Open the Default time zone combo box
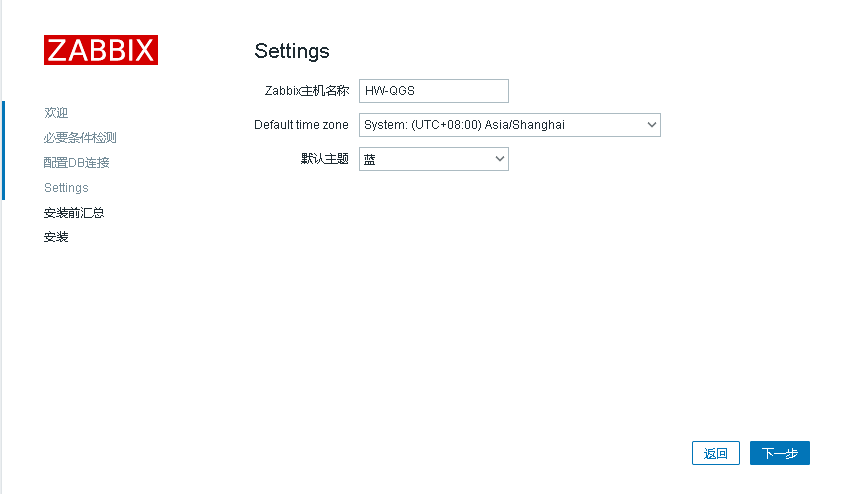Viewport: 843px width, 494px height. click(510, 125)
